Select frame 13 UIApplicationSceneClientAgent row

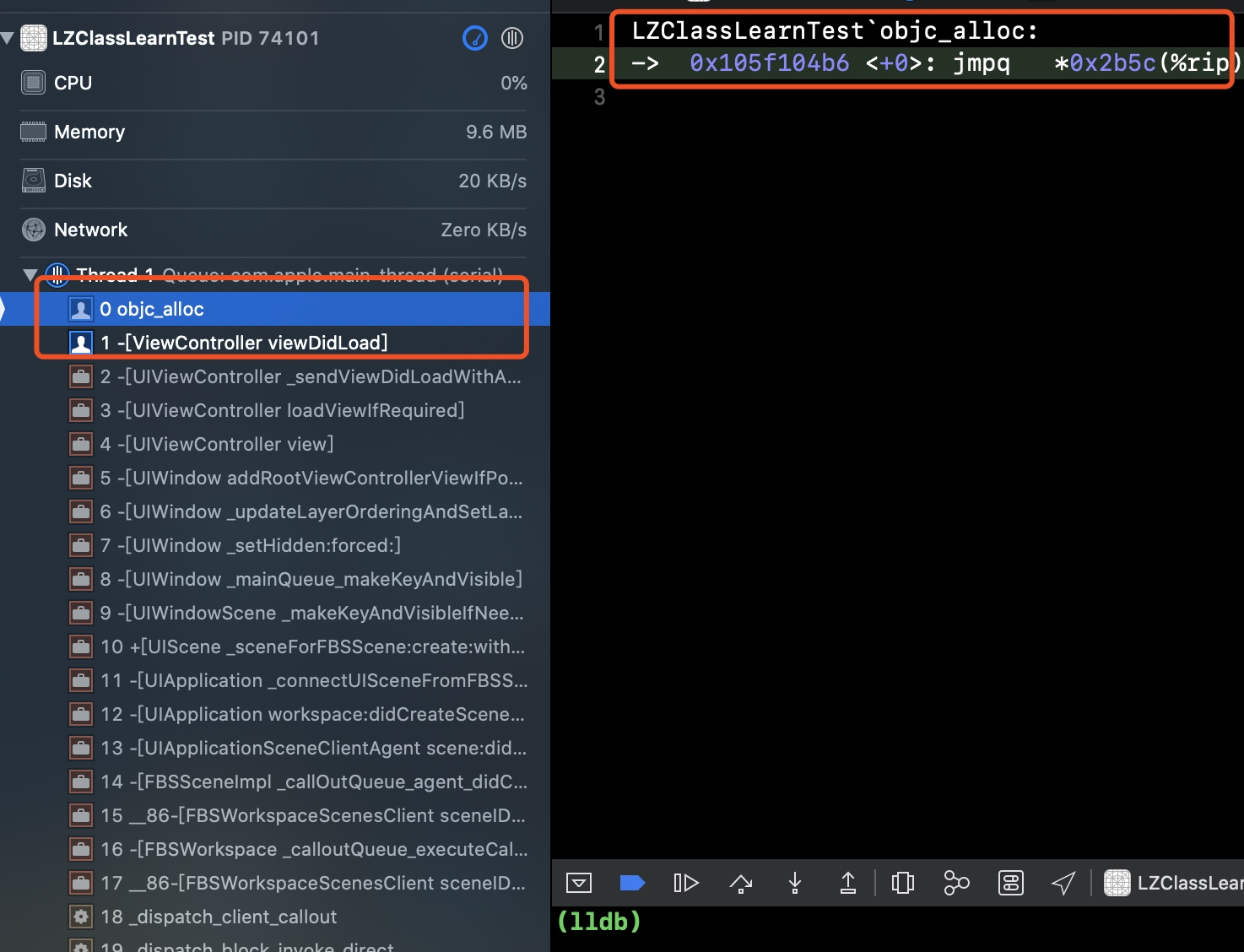[275, 748]
